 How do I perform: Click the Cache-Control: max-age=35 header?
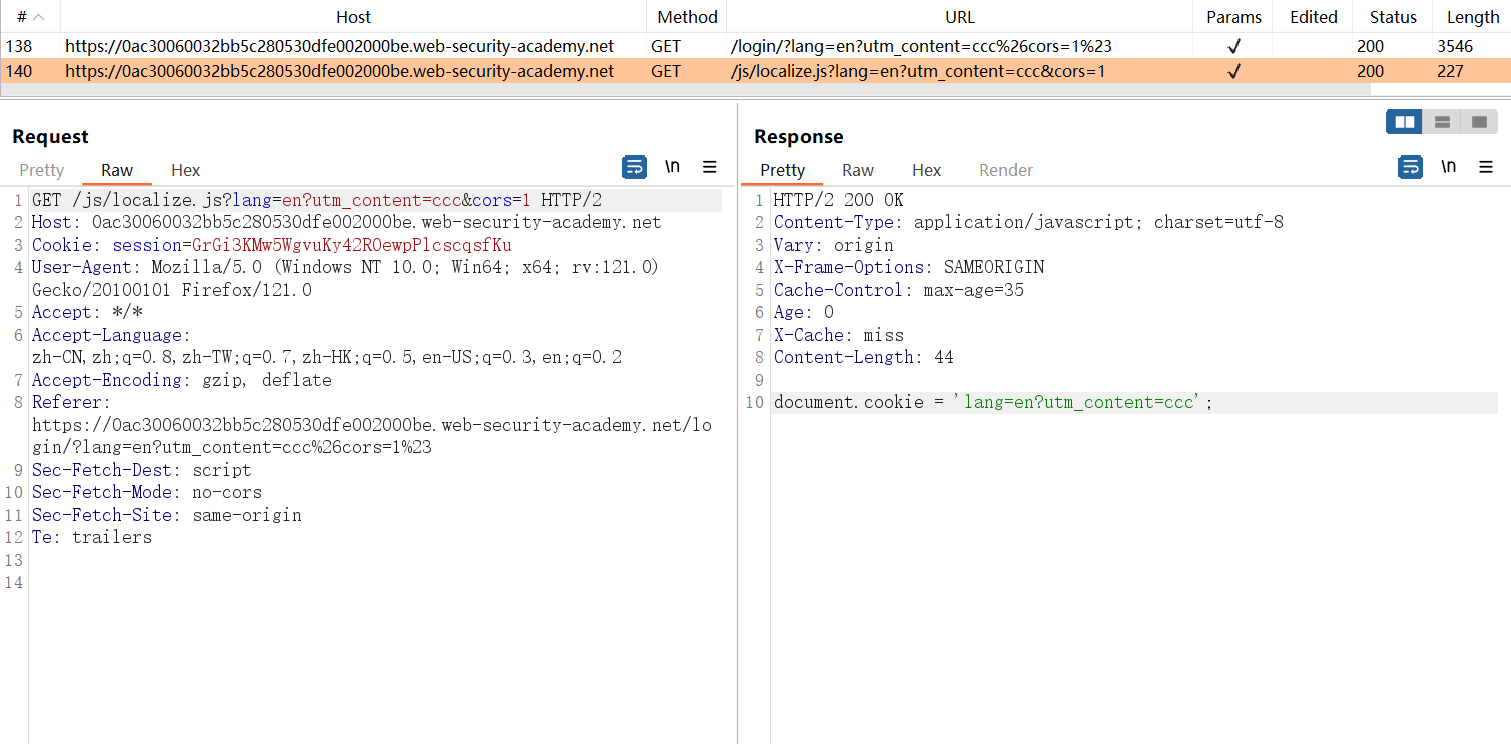click(x=899, y=290)
